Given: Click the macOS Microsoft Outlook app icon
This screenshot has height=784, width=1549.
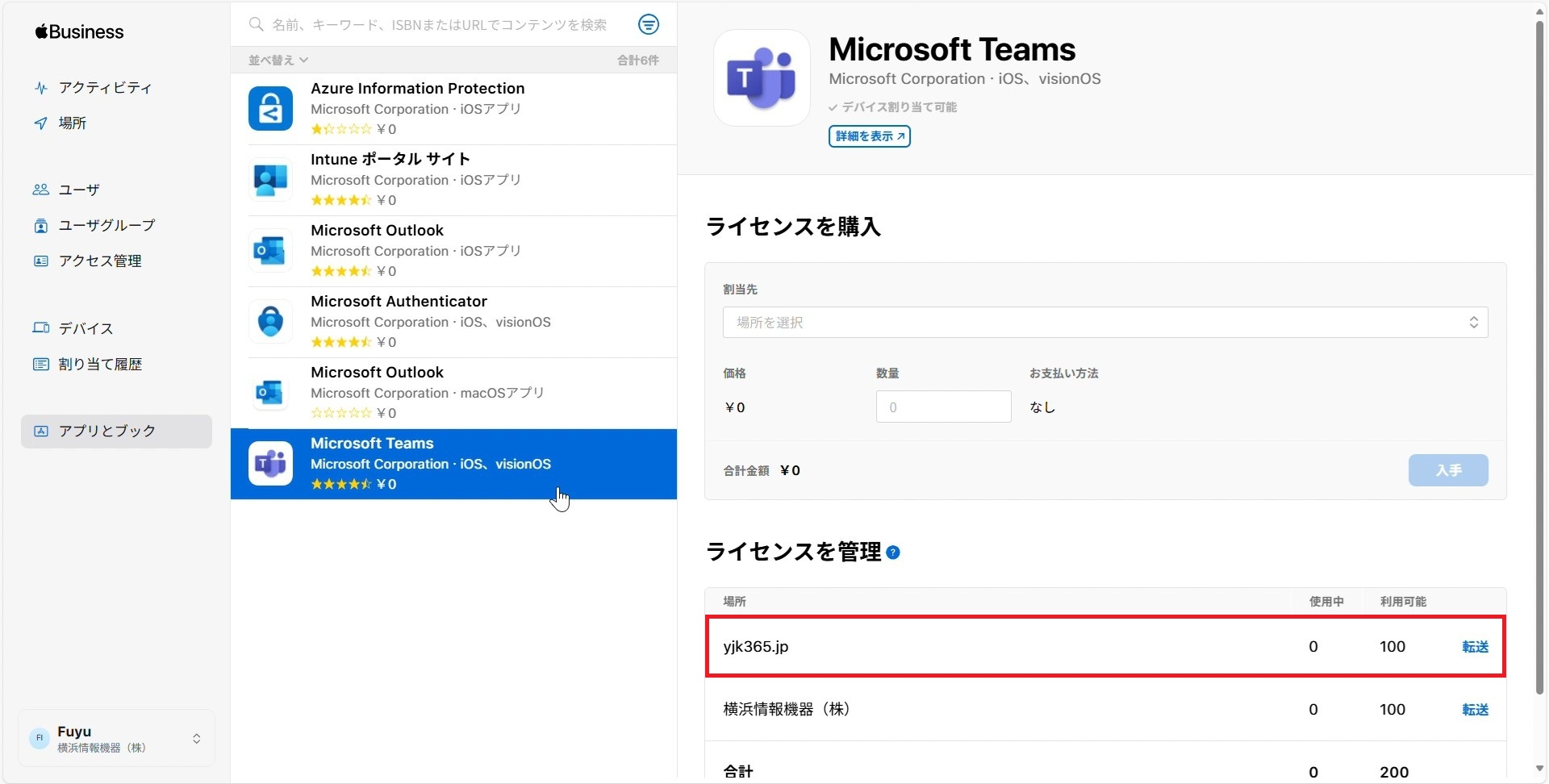Looking at the screenshot, I should [270, 393].
